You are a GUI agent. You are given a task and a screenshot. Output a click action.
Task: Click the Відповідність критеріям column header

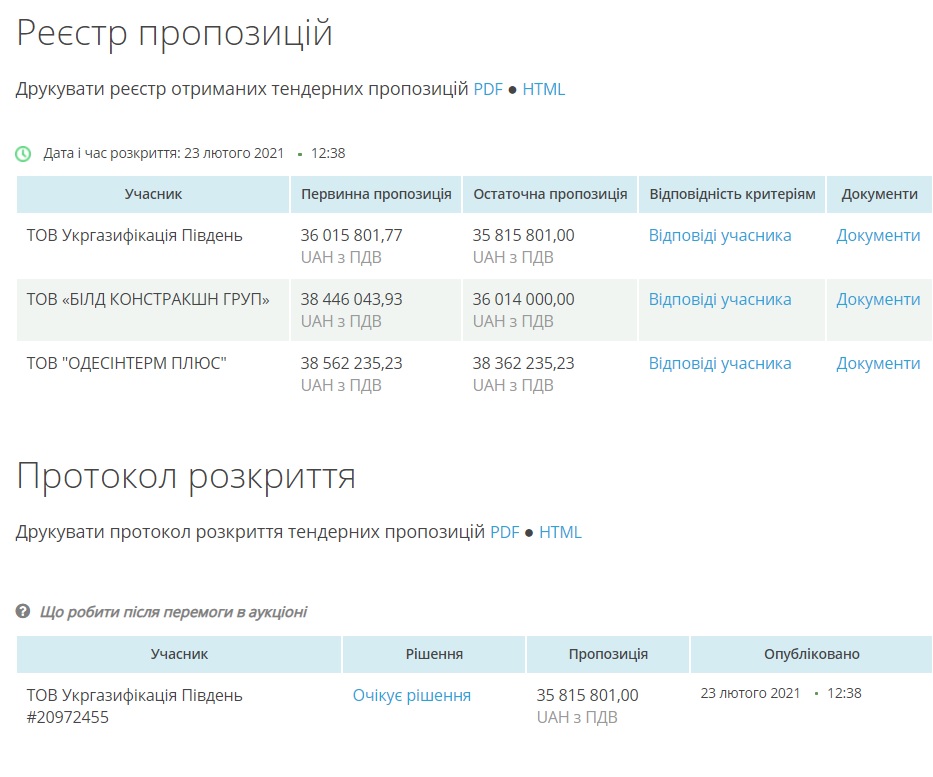pos(732,194)
